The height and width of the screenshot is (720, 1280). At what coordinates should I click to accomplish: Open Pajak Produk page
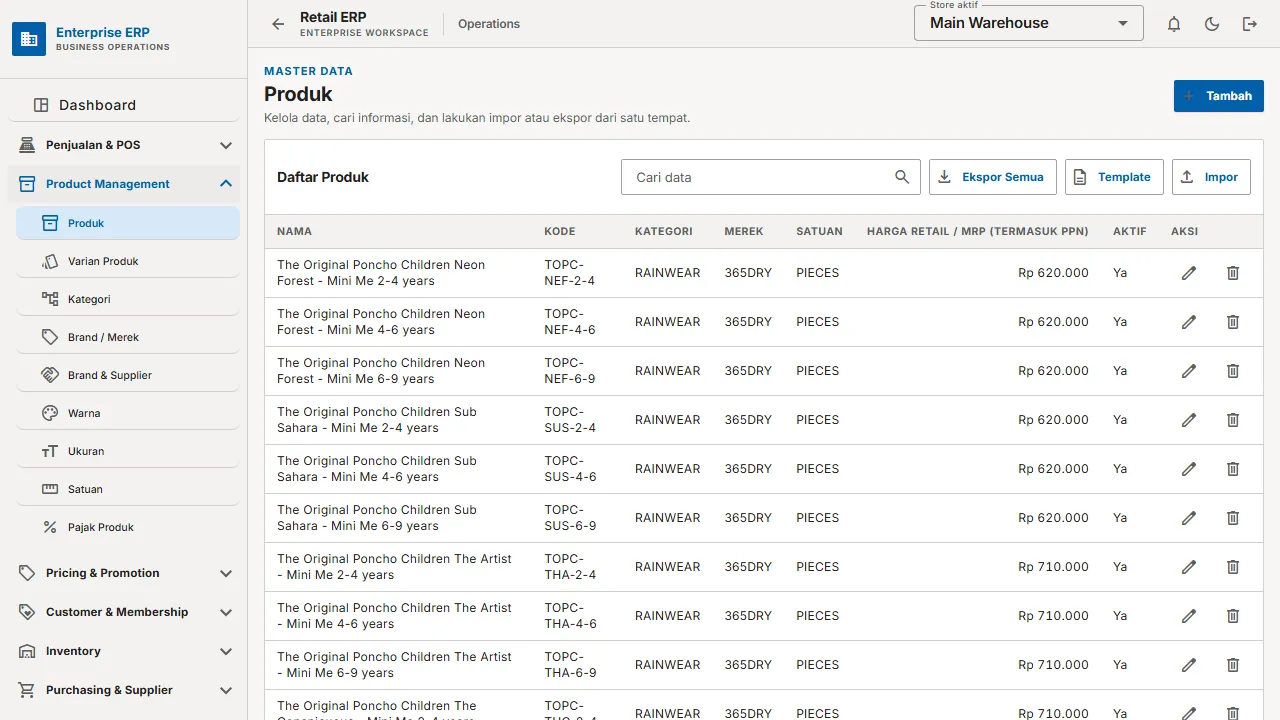tap(128, 527)
